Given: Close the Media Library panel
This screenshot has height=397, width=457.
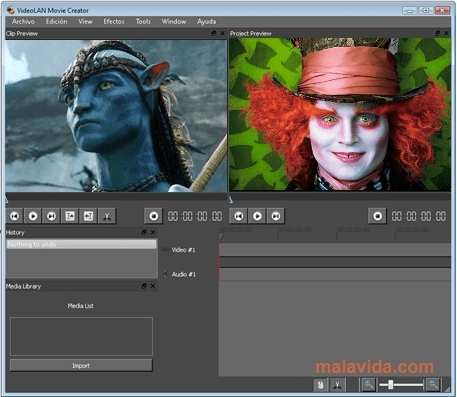Looking at the screenshot, I should pos(153,286).
